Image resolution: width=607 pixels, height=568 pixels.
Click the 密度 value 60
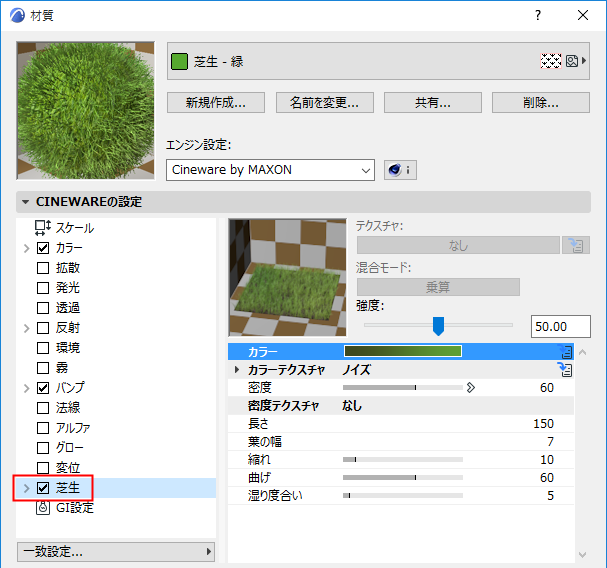[x=547, y=388]
